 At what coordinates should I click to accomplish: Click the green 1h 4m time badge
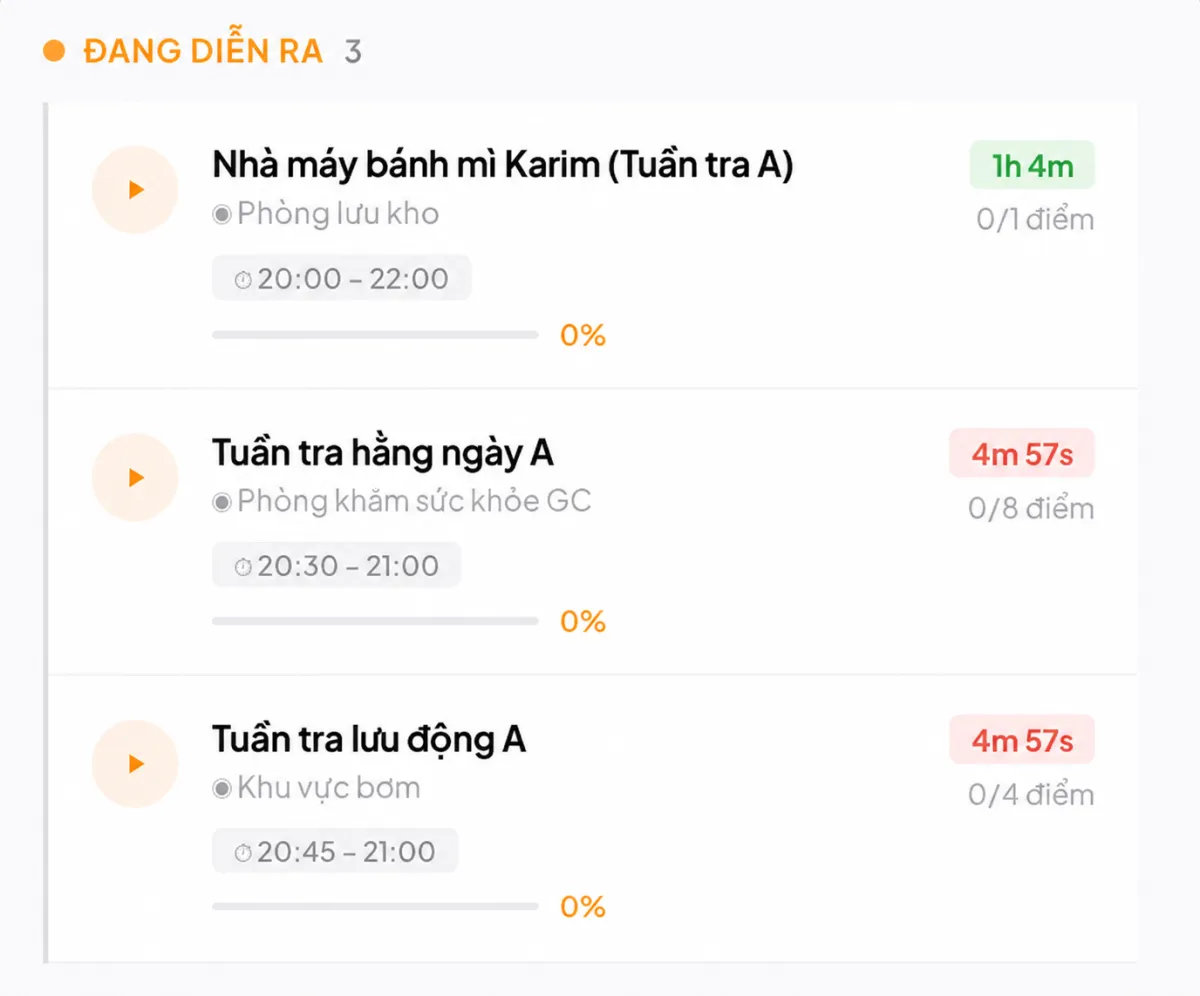point(1032,165)
